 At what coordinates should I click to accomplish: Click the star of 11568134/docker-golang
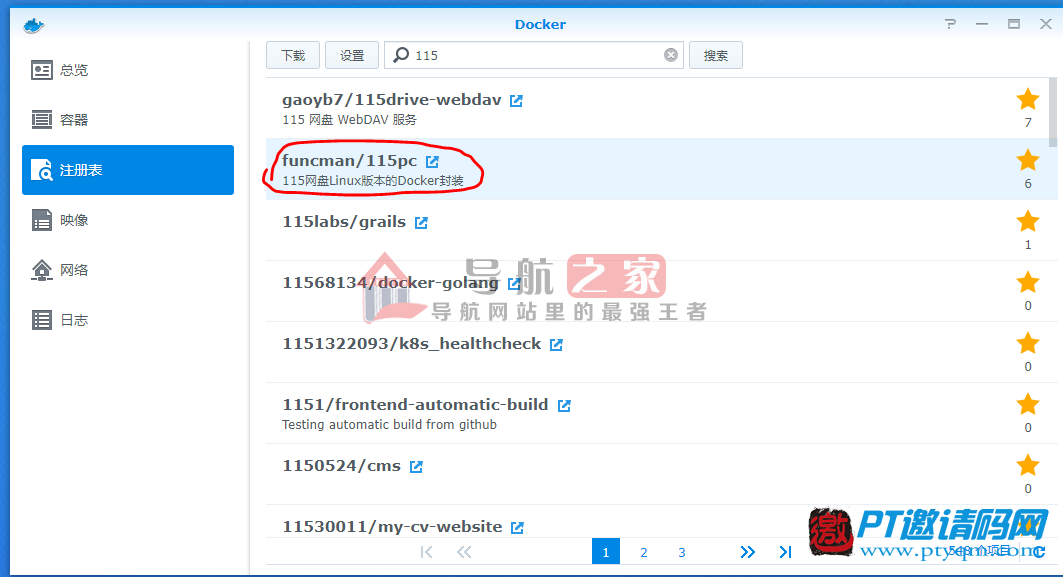pyautogui.click(x=1028, y=282)
